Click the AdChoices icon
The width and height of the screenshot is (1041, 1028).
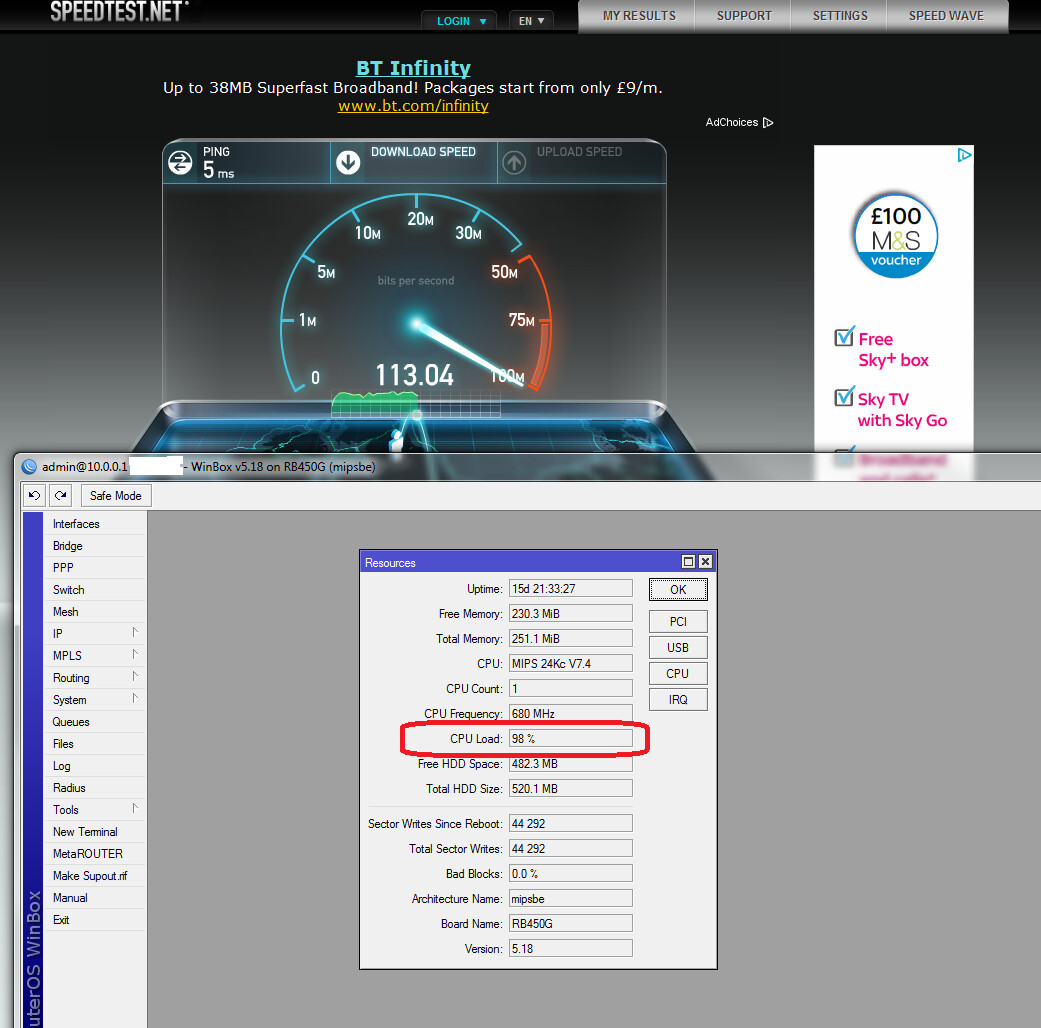point(768,123)
